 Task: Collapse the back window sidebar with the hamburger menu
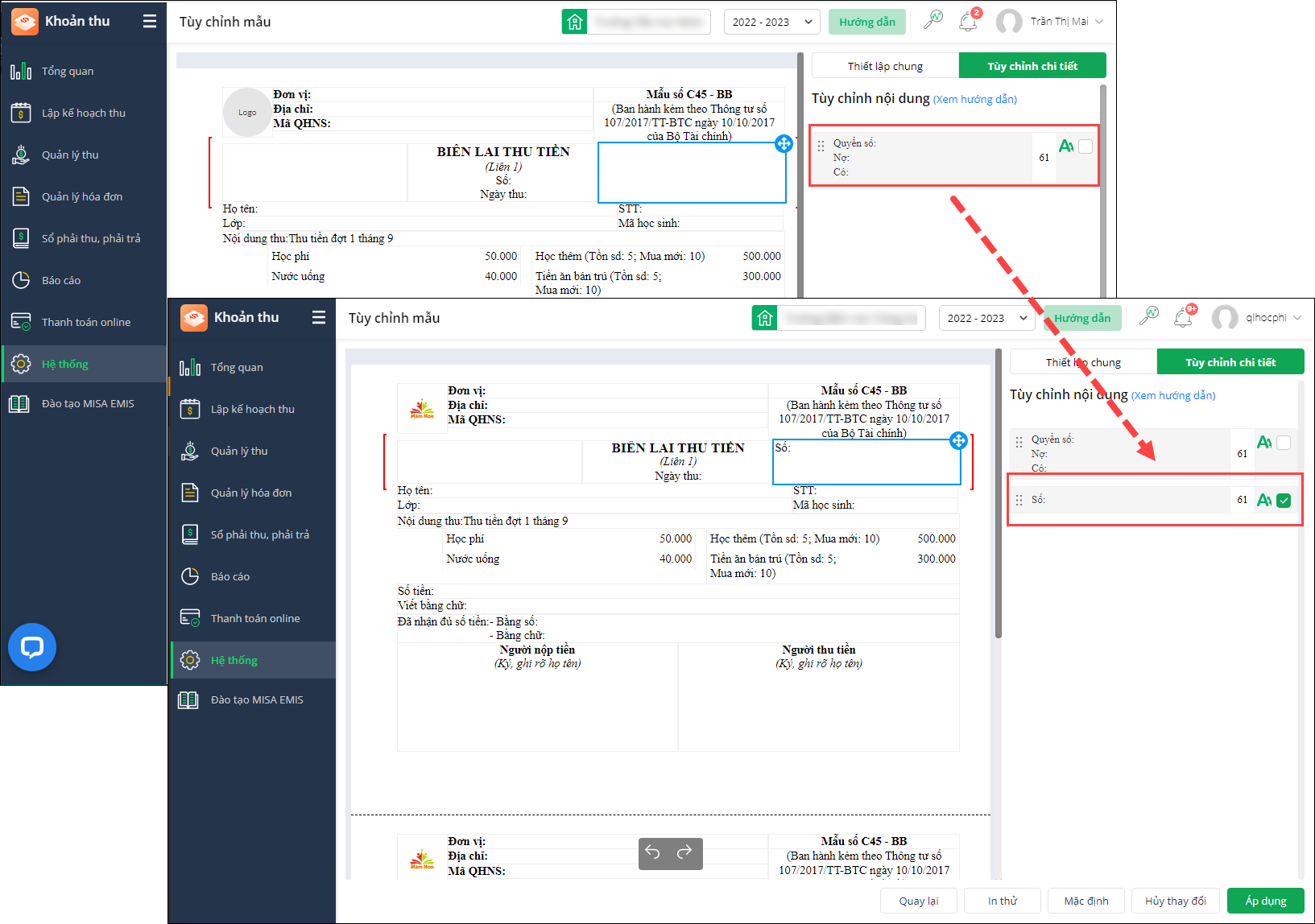click(150, 21)
